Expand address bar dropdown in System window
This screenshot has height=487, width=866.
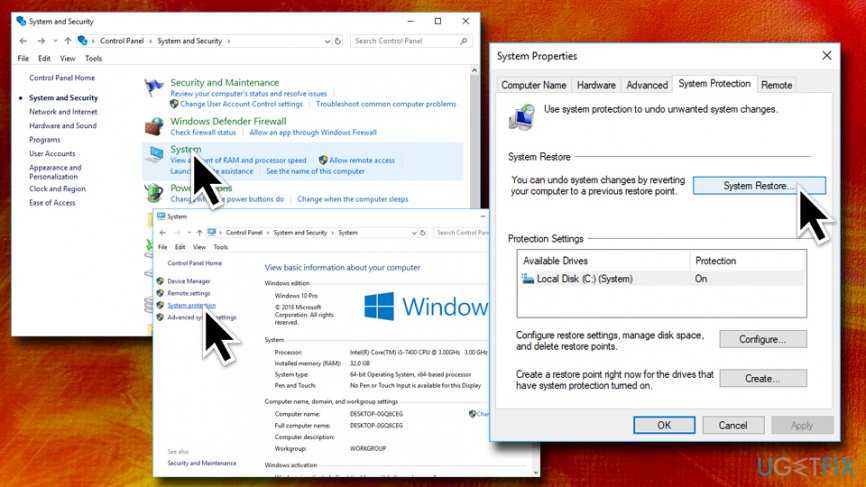pos(414,233)
